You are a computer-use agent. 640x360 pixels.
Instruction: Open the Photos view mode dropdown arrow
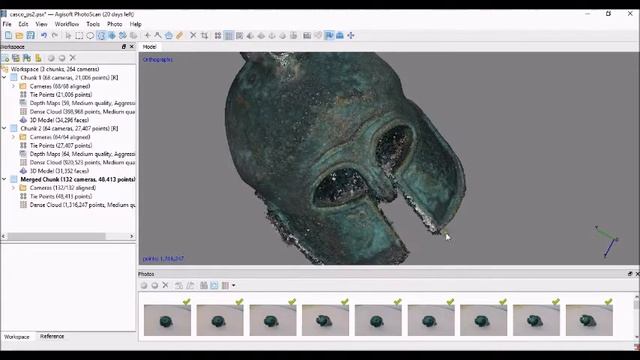[x=233, y=285]
